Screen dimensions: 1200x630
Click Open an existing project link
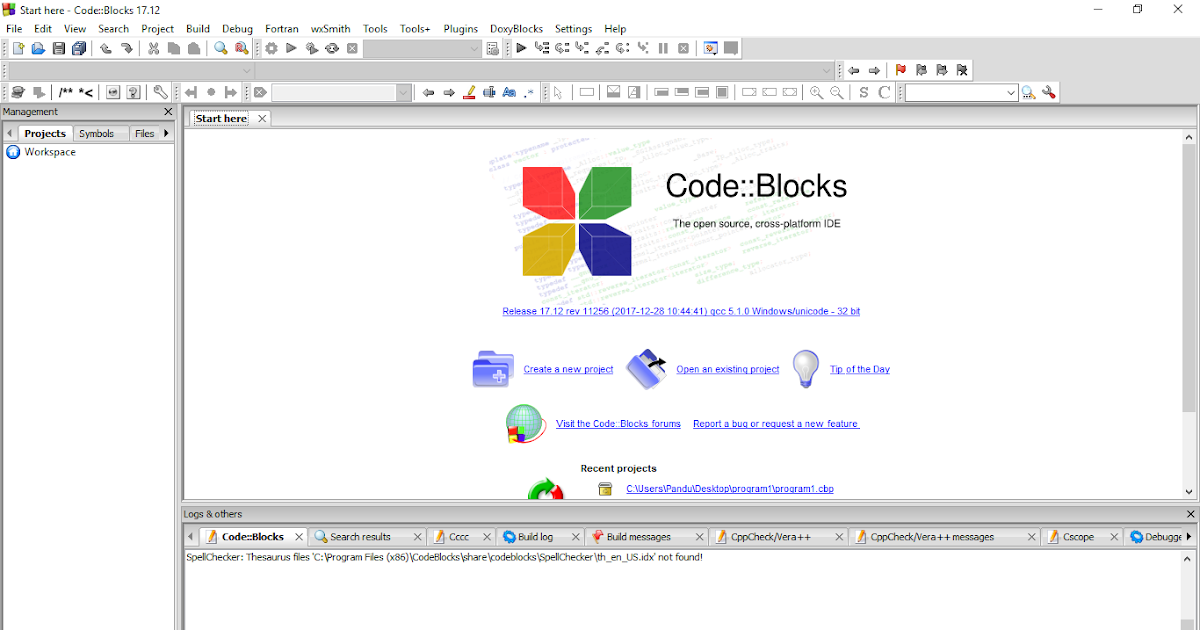[x=728, y=369]
